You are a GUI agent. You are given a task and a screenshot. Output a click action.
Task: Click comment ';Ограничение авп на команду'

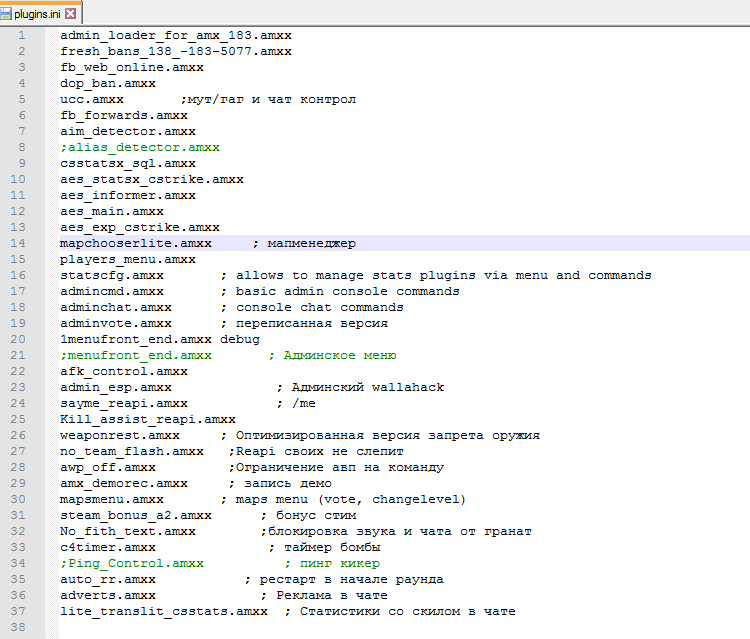pyautogui.click(x=336, y=467)
